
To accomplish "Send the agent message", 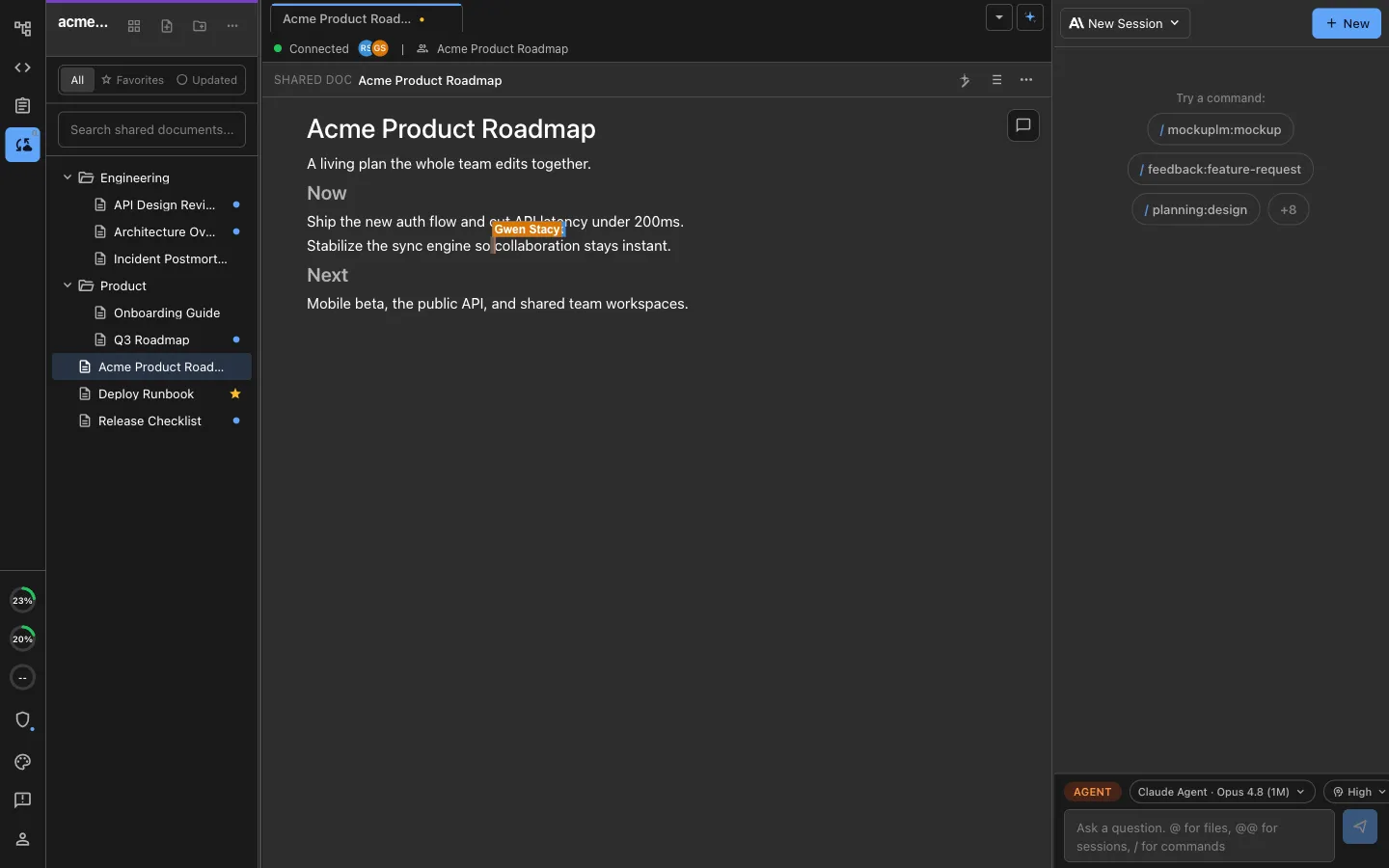I will pos(1360,827).
